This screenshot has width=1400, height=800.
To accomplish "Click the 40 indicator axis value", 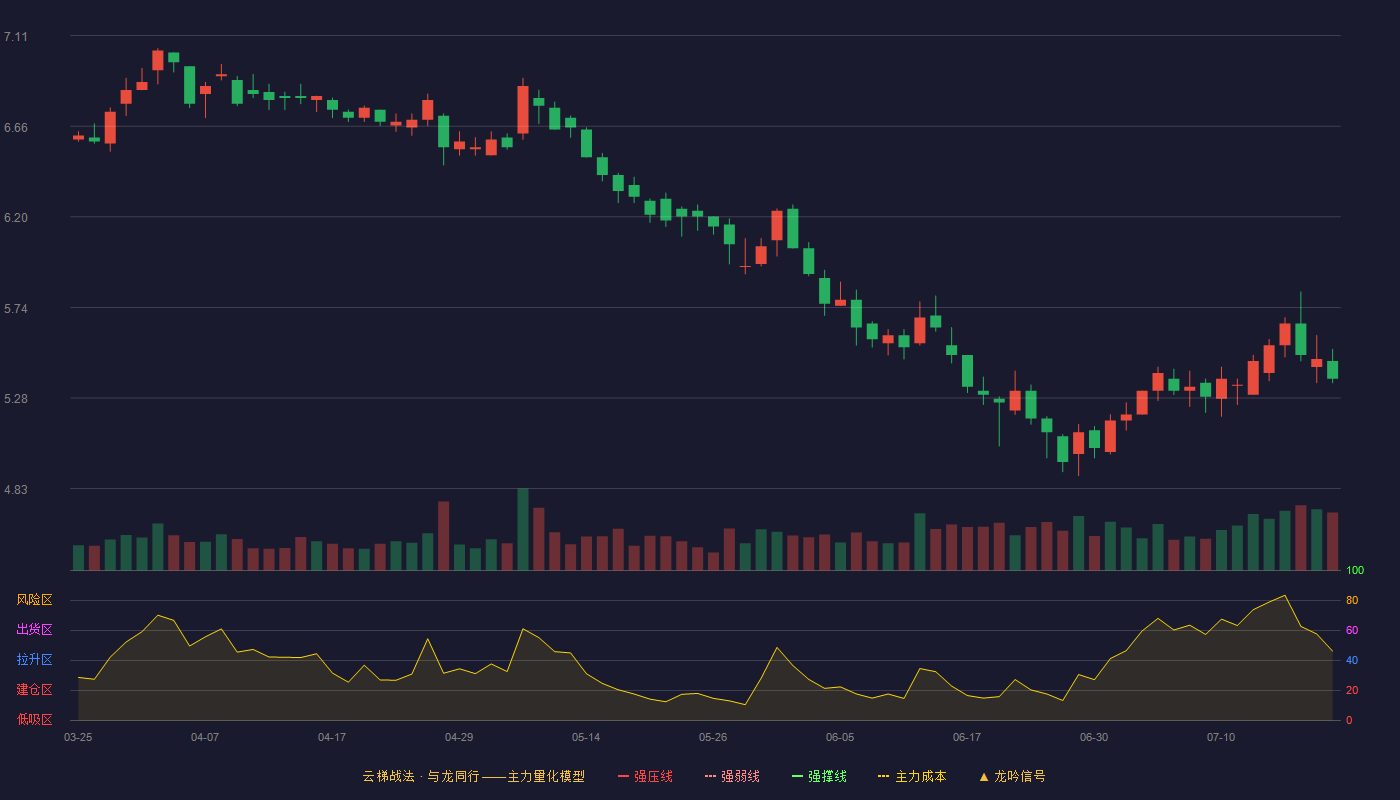I will [x=1352, y=660].
